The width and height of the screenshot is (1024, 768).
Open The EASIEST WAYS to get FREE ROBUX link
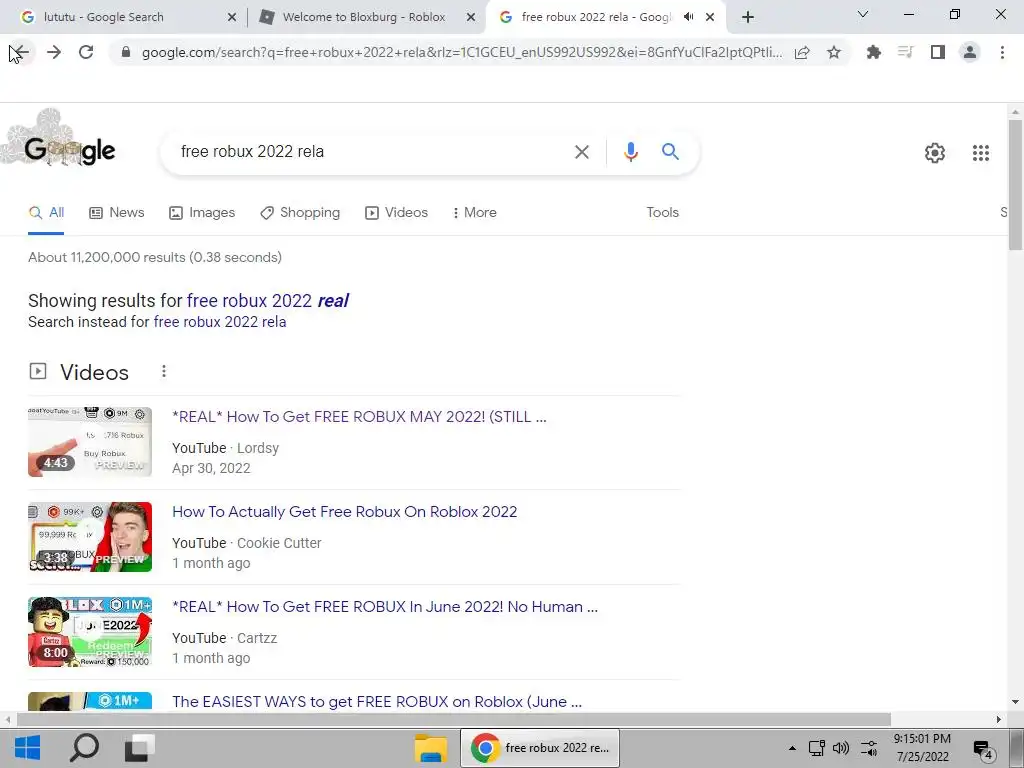click(x=377, y=702)
